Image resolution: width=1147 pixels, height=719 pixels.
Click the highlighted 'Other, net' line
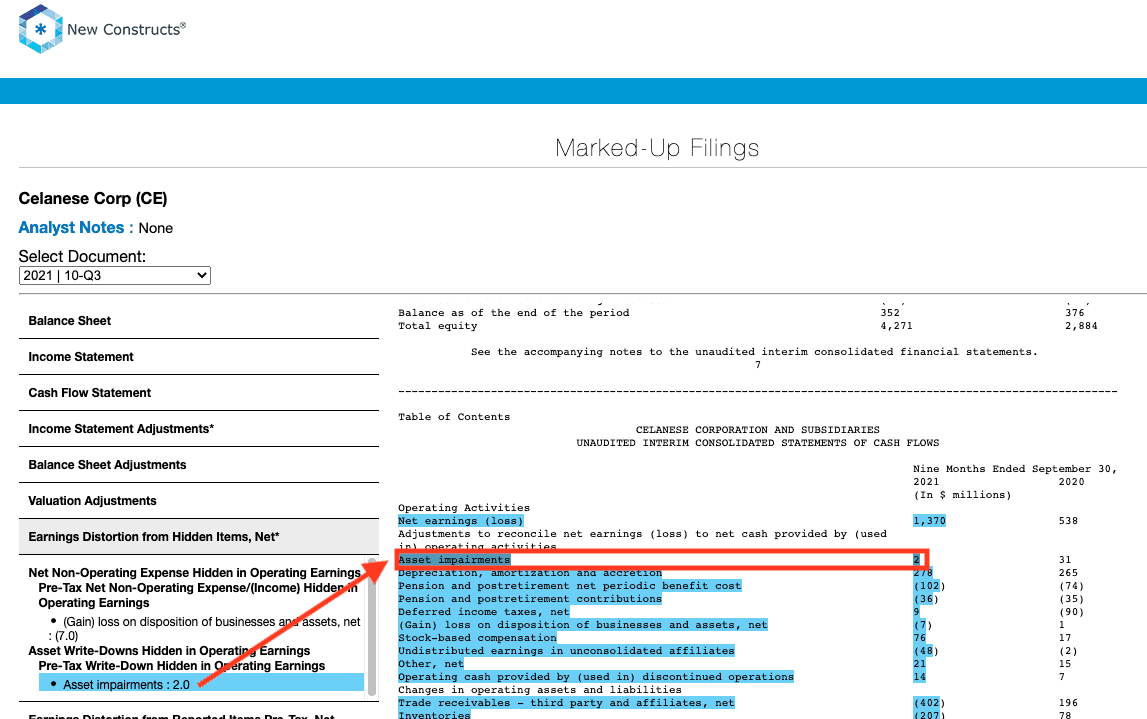pos(431,664)
